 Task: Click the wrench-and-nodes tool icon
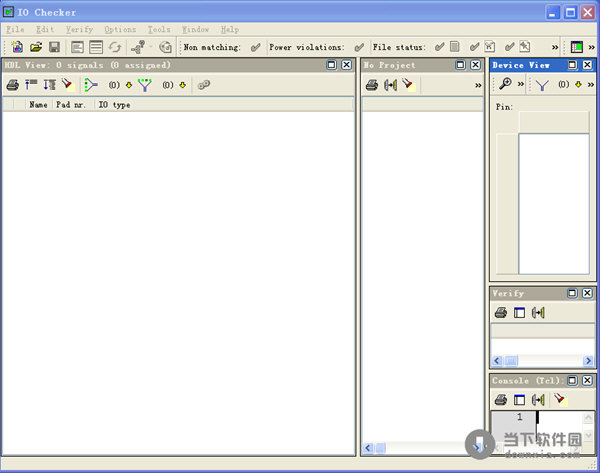138,47
